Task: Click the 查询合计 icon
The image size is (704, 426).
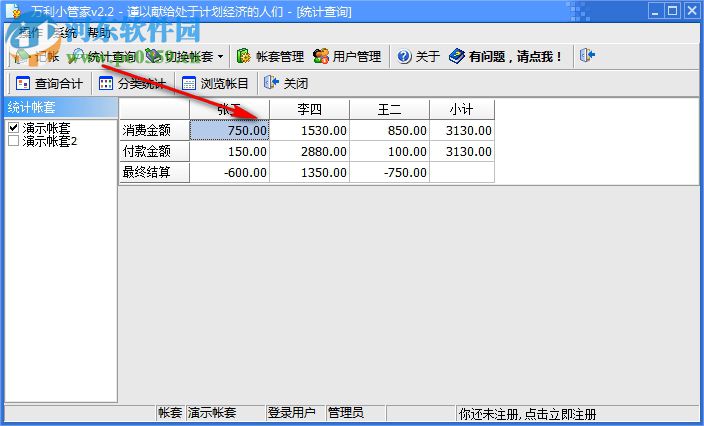Action: [x=22, y=83]
